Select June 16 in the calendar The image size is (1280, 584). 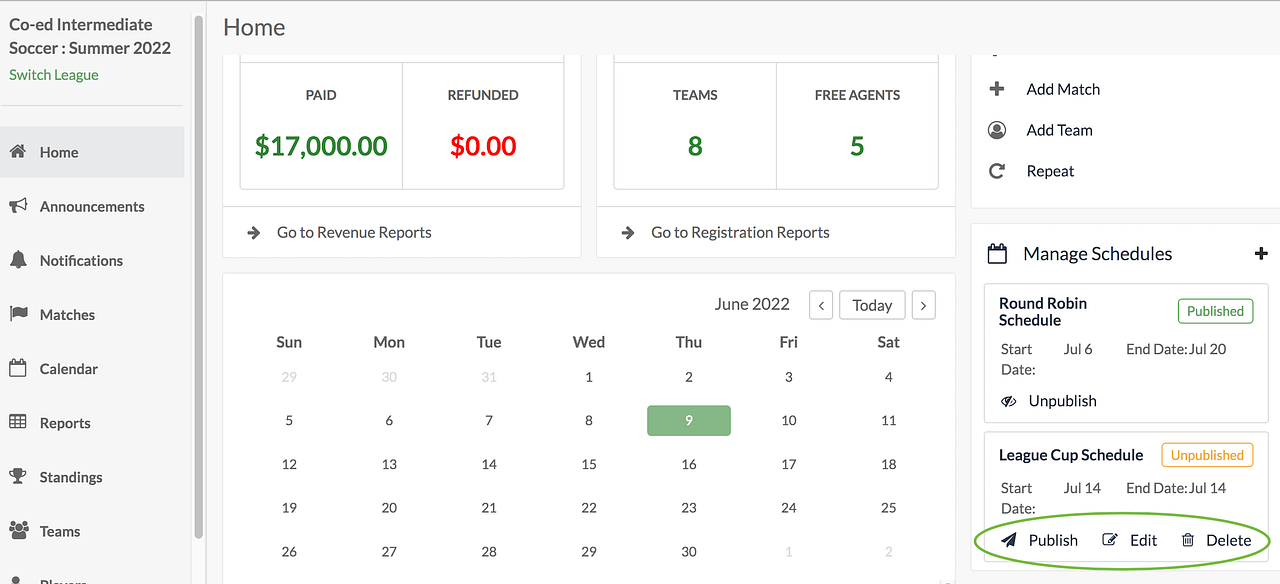[689, 464]
